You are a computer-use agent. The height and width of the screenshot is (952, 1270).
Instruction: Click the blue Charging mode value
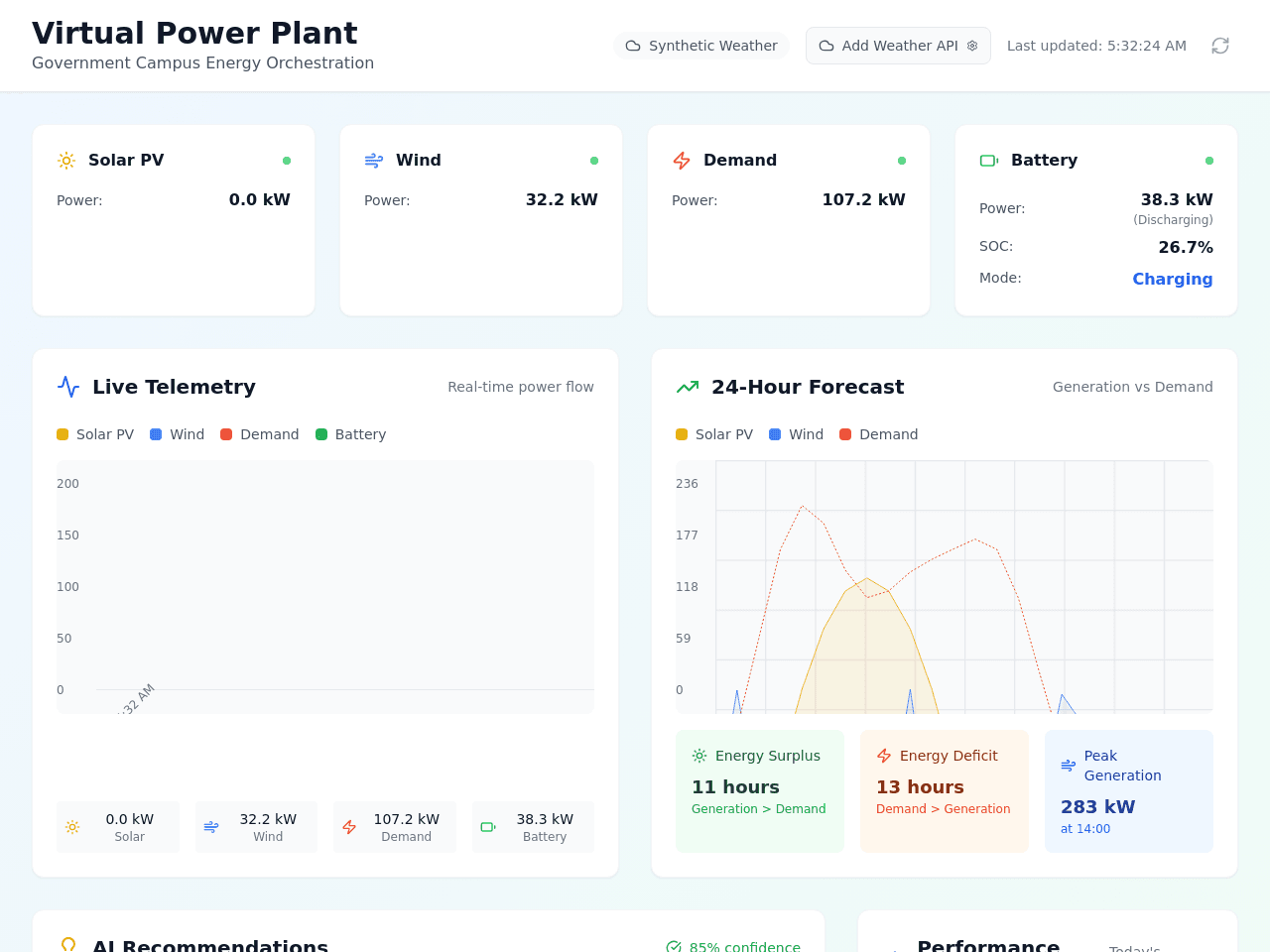[1173, 280]
